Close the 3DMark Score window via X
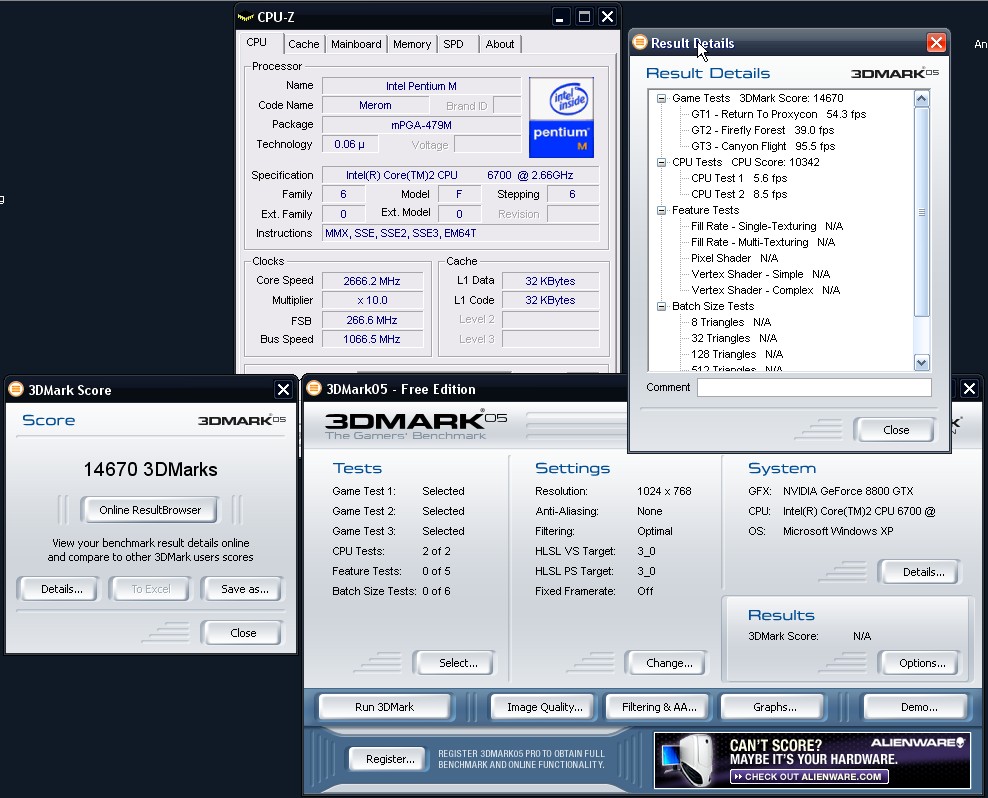Screen dimensions: 988x798 coord(284,390)
